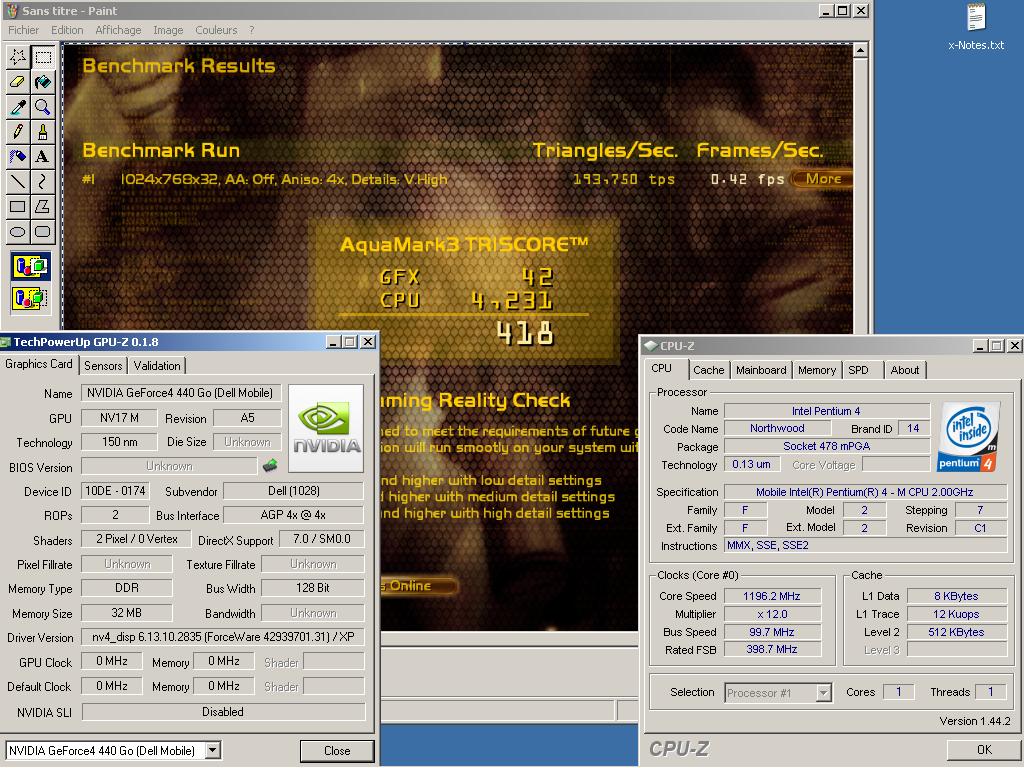Click the Driver Version field in GPU-Z
The height and width of the screenshot is (768, 1024).
click(223, 637)
